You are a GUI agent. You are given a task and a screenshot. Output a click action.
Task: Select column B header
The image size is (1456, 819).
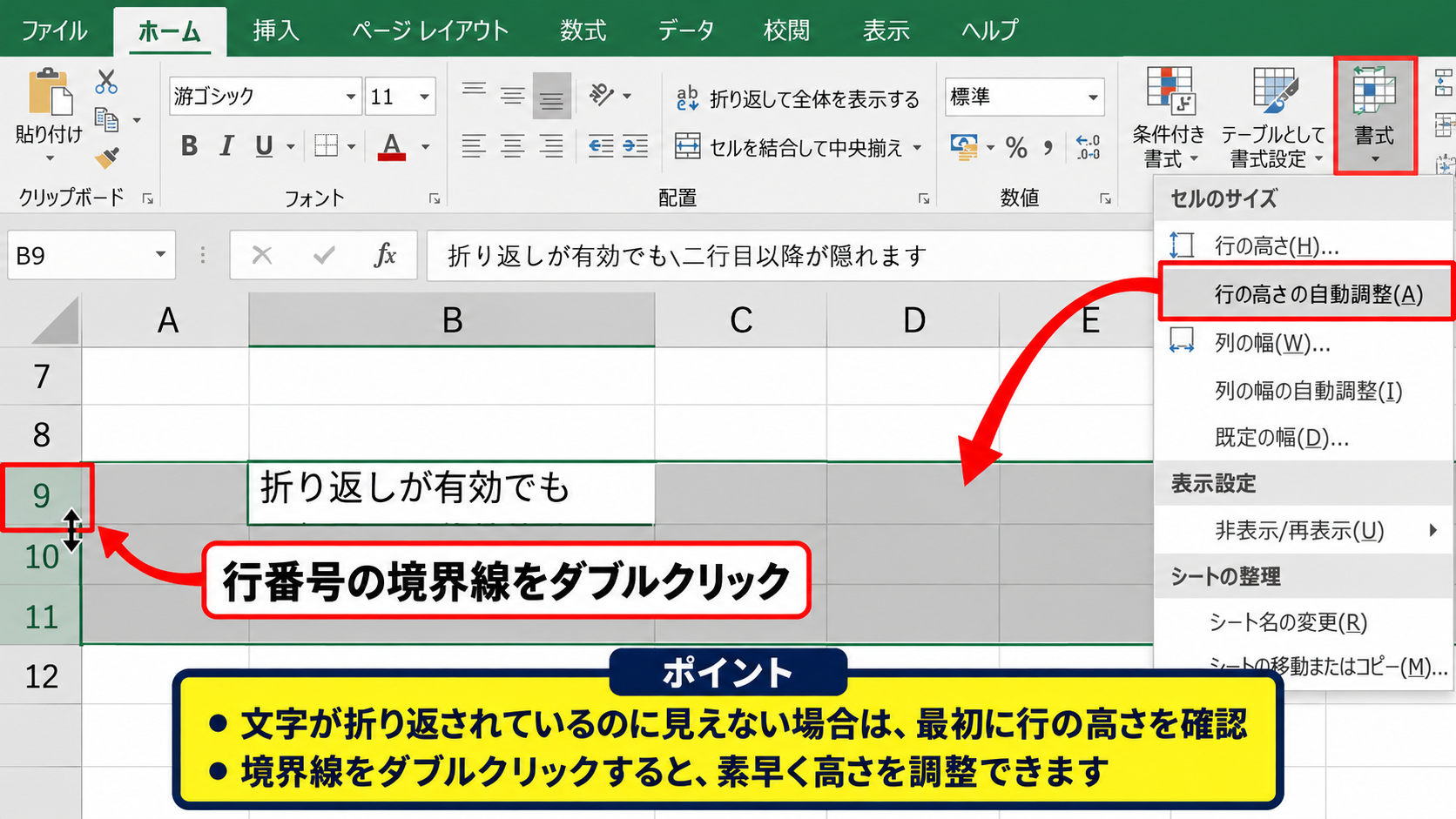(x=452, y=320)
